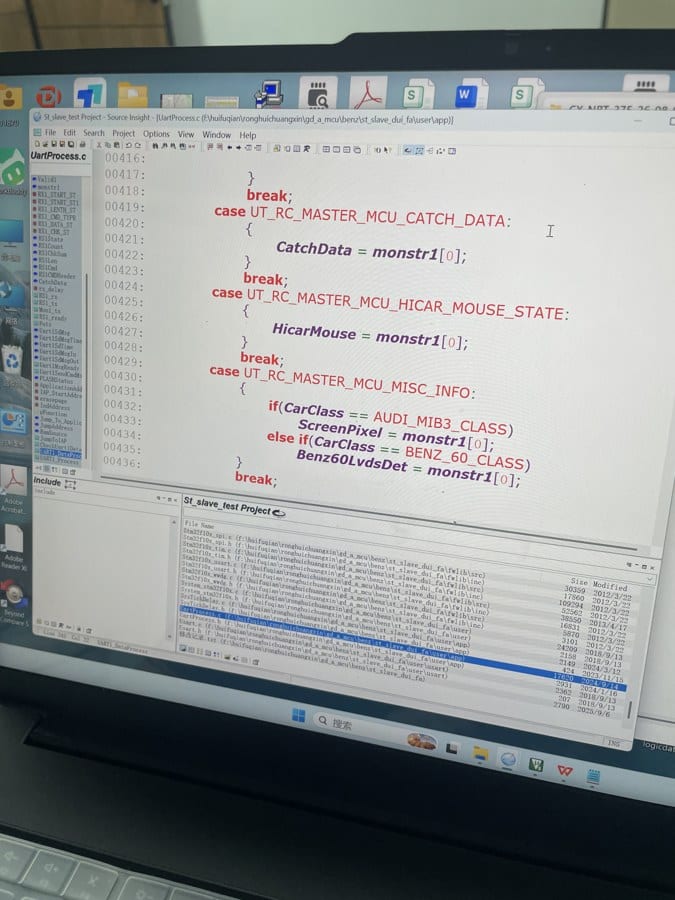
Task: Open the Options menu
Action: click(156, 134)
